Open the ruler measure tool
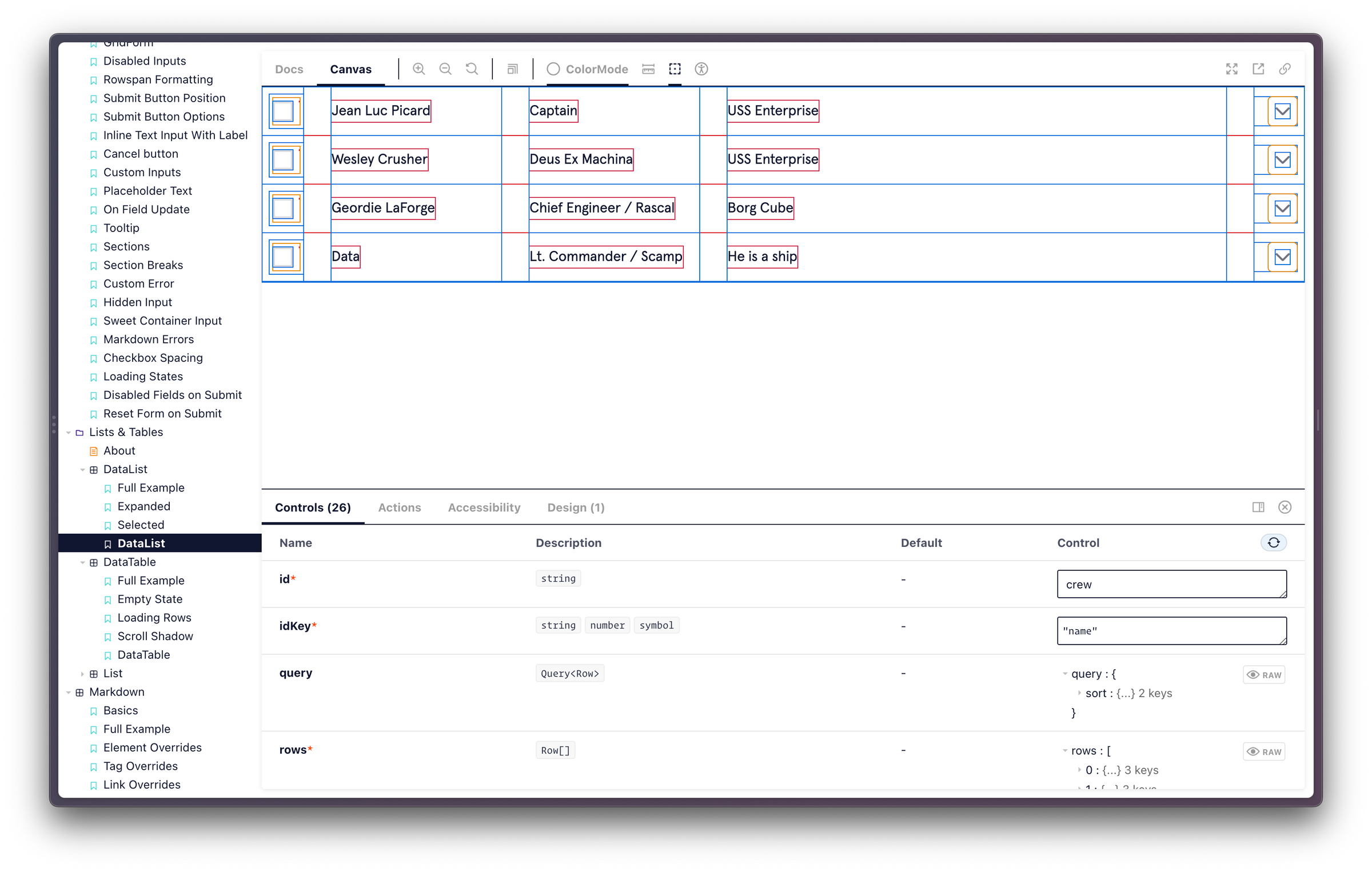The image size is (1372, 872). pos(648,69)
